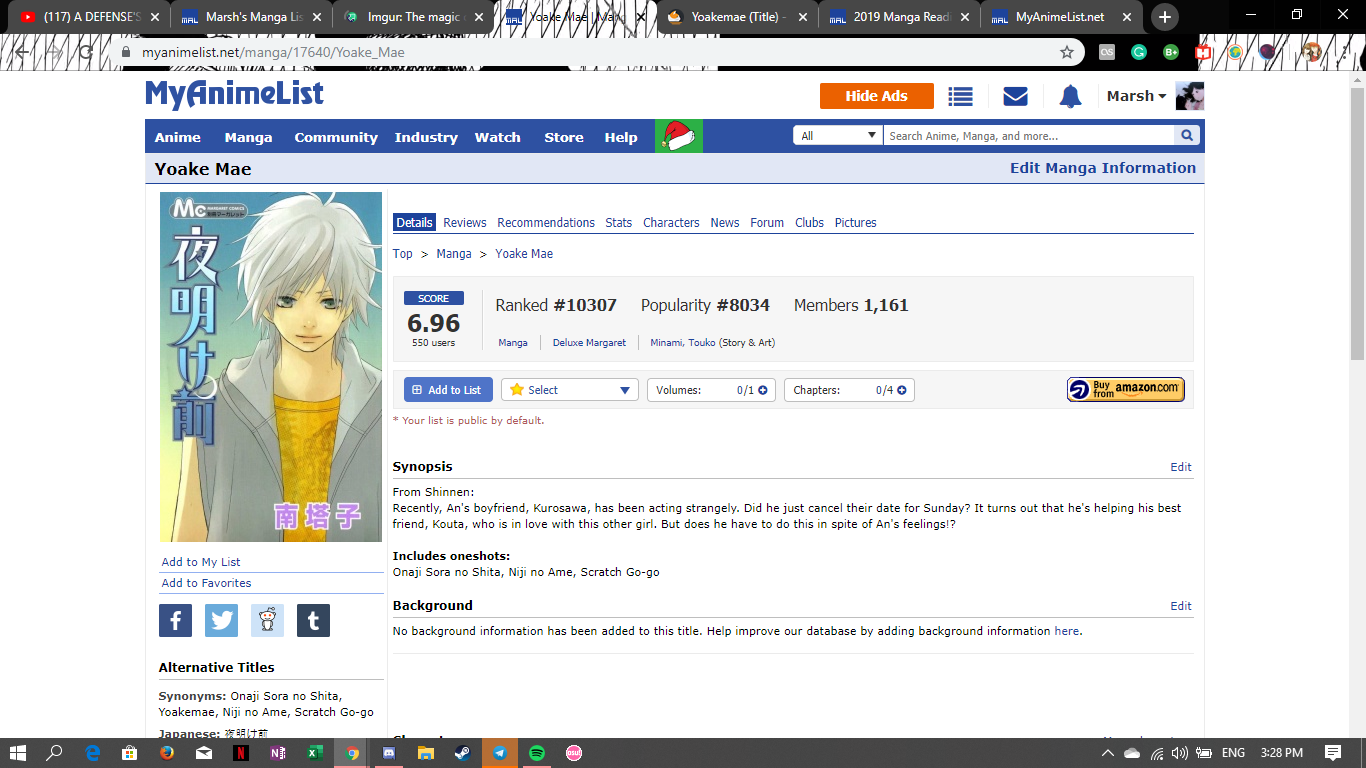
Task: Click Buy from Amazon button
Action: (1126, 390)
